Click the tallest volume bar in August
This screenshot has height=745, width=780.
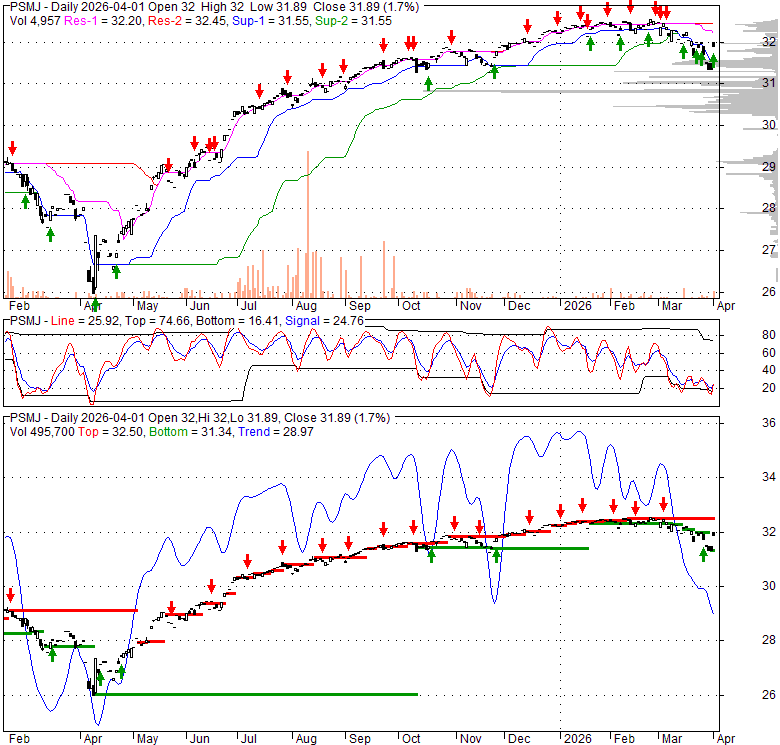click(x=308, y=222)
